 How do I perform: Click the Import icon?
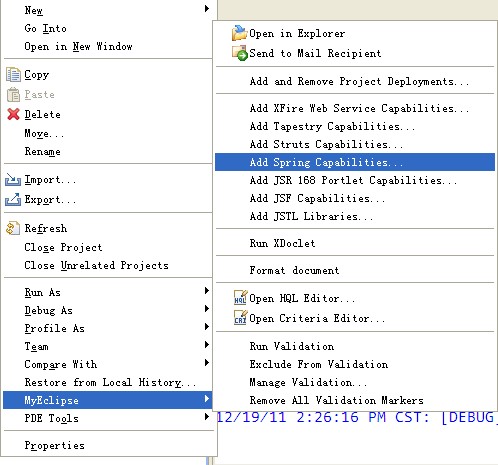pyautogui.click(x=13, y=180)
